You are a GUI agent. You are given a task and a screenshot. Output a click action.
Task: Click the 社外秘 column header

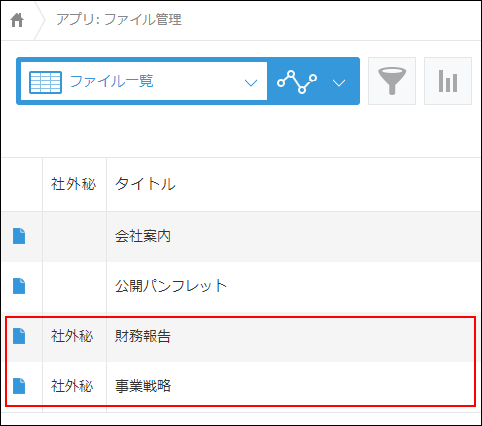point(74,184)
